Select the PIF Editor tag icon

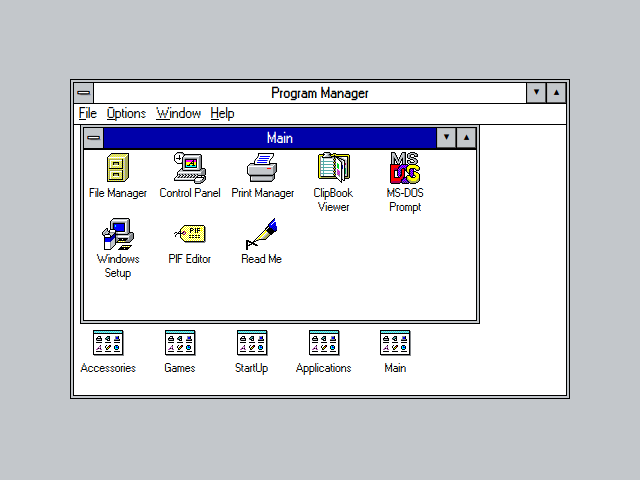click(x=190, y=234)
